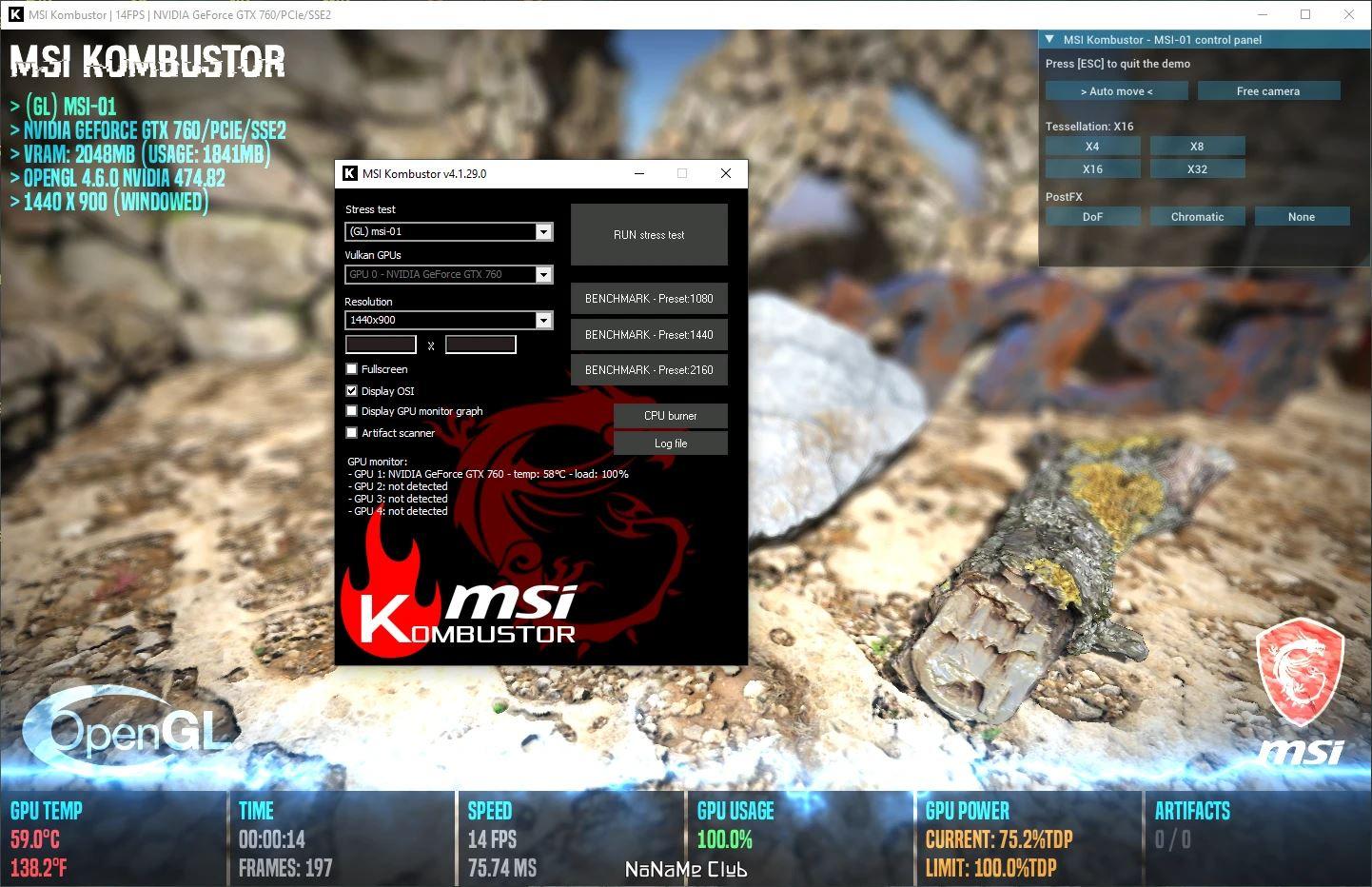The height and width of the screenshot is (887, 1372).
Task: Apply the Chromatic PostFX option
Action: [1197, 217]
